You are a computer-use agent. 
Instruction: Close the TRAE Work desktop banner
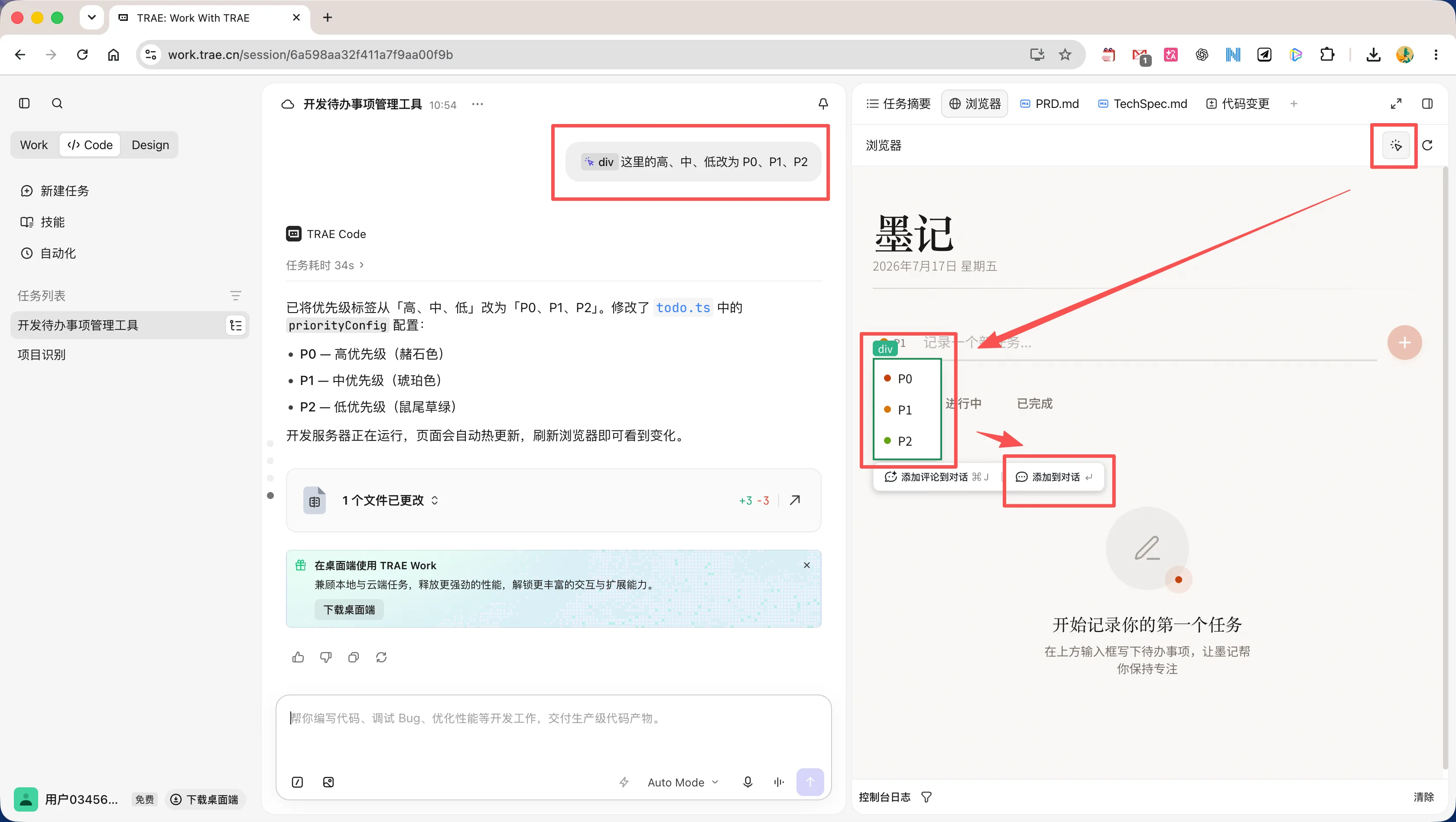coord(806,565)
